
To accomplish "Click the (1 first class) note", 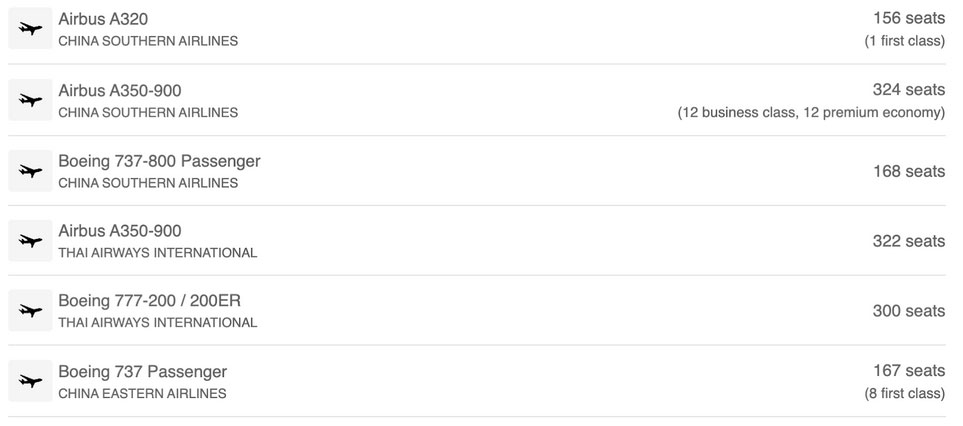I will click(904, 41).
